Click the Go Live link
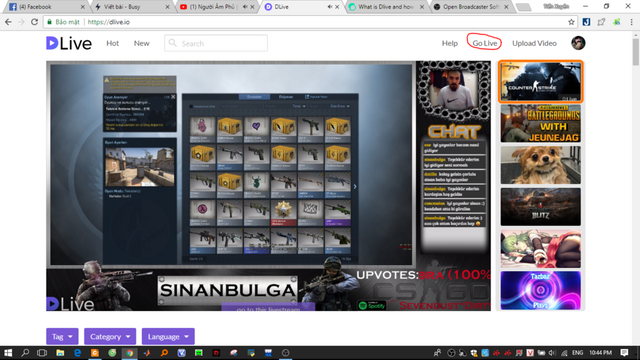The width and height of the screenshot is (640, 360). [484, 43]
